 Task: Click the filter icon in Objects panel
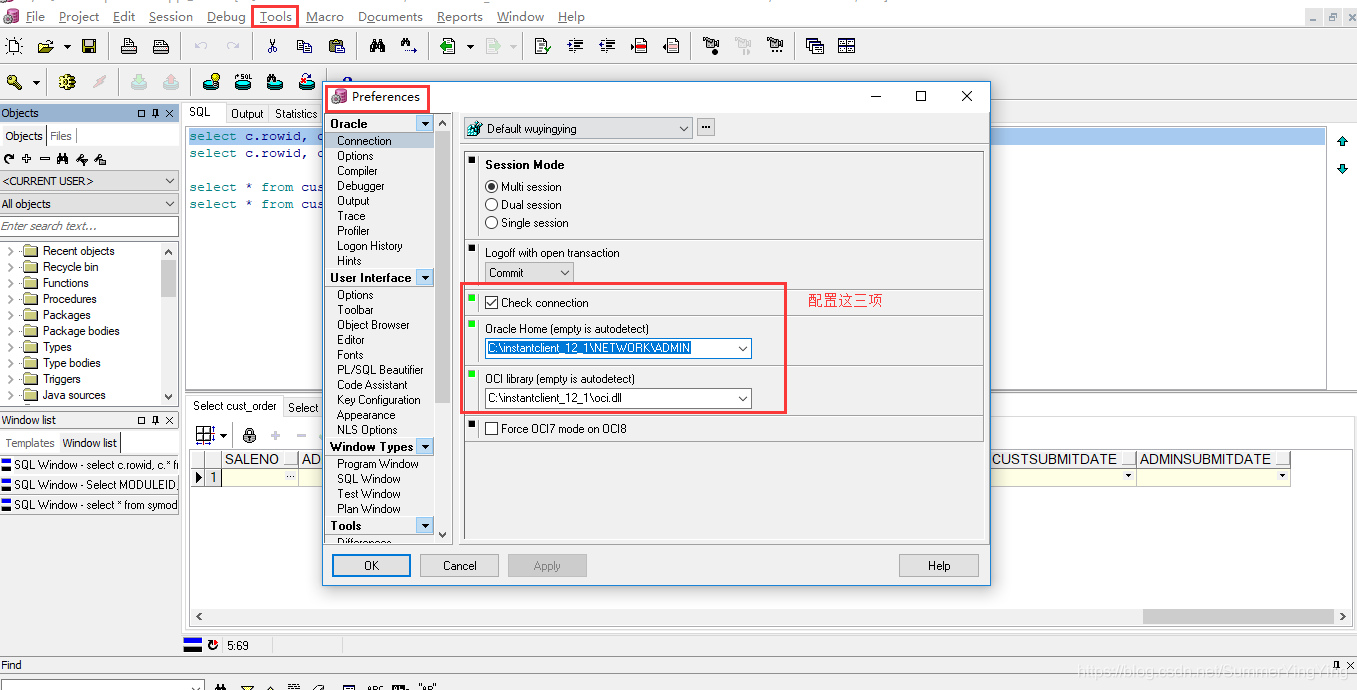pyautogui.click(x=82, y=159)
